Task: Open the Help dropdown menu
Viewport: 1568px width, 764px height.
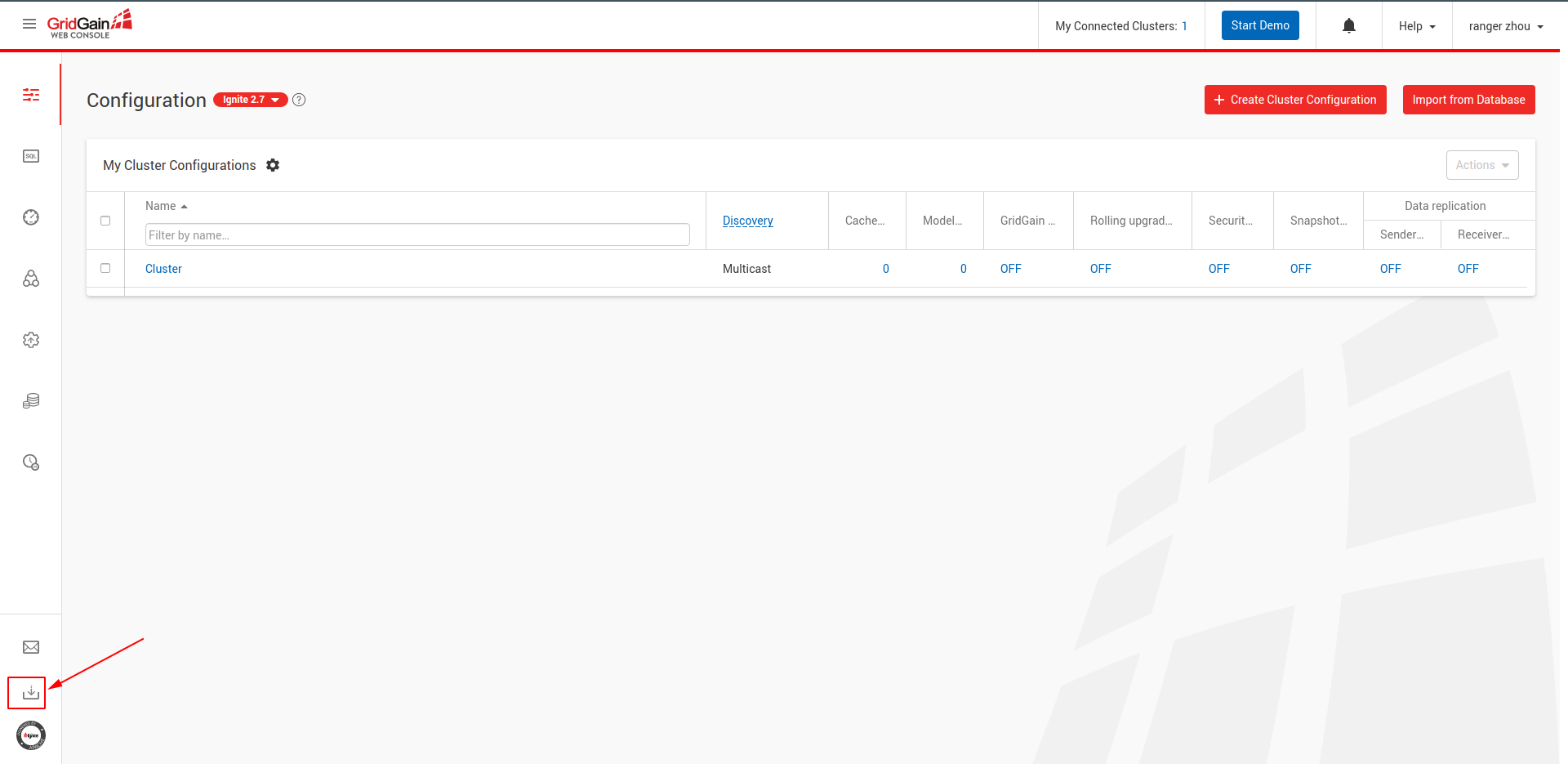Action: [x=1417, y=26]
